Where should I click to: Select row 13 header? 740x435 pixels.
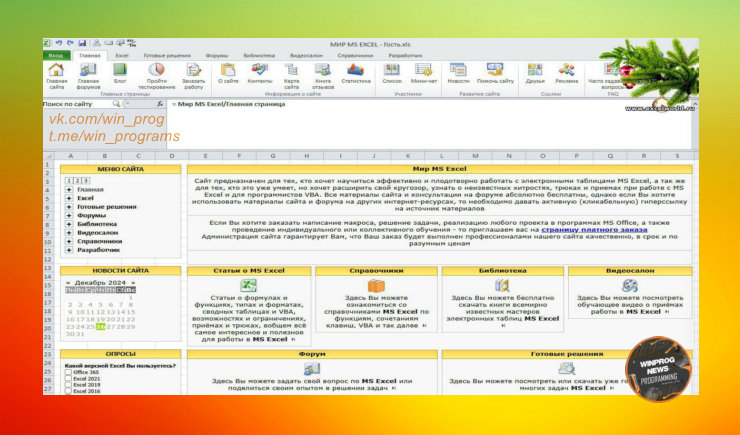48,268
